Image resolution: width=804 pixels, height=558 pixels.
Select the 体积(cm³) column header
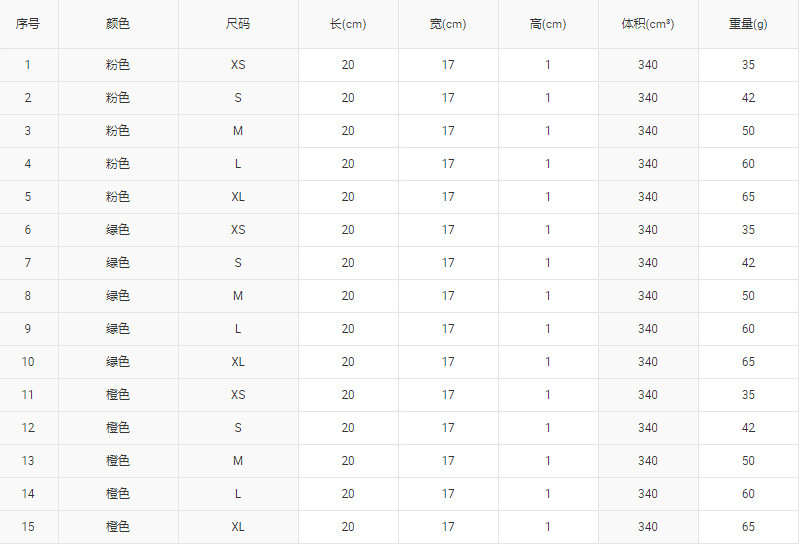[648, 24]
